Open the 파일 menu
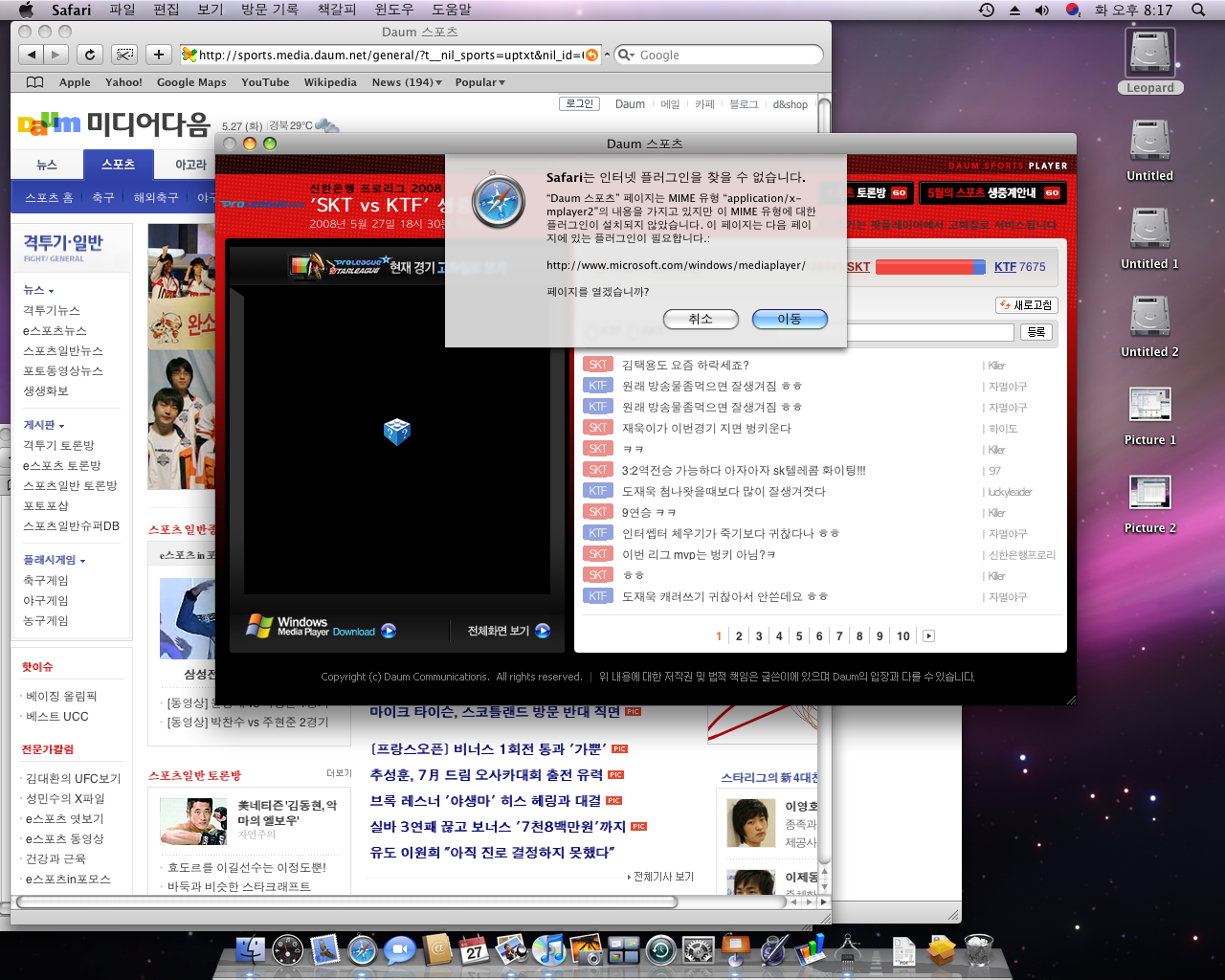The height and width of the screenshot is (980, 1225). click(122, 10)
